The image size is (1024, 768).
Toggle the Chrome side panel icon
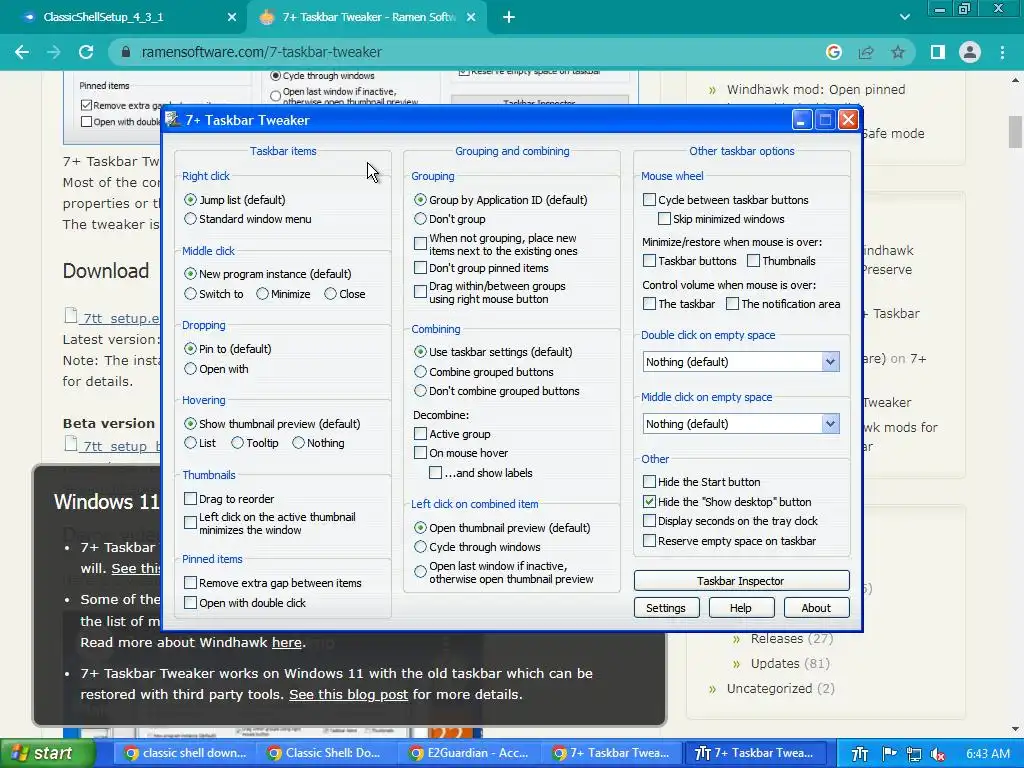[x=938, y=52]
